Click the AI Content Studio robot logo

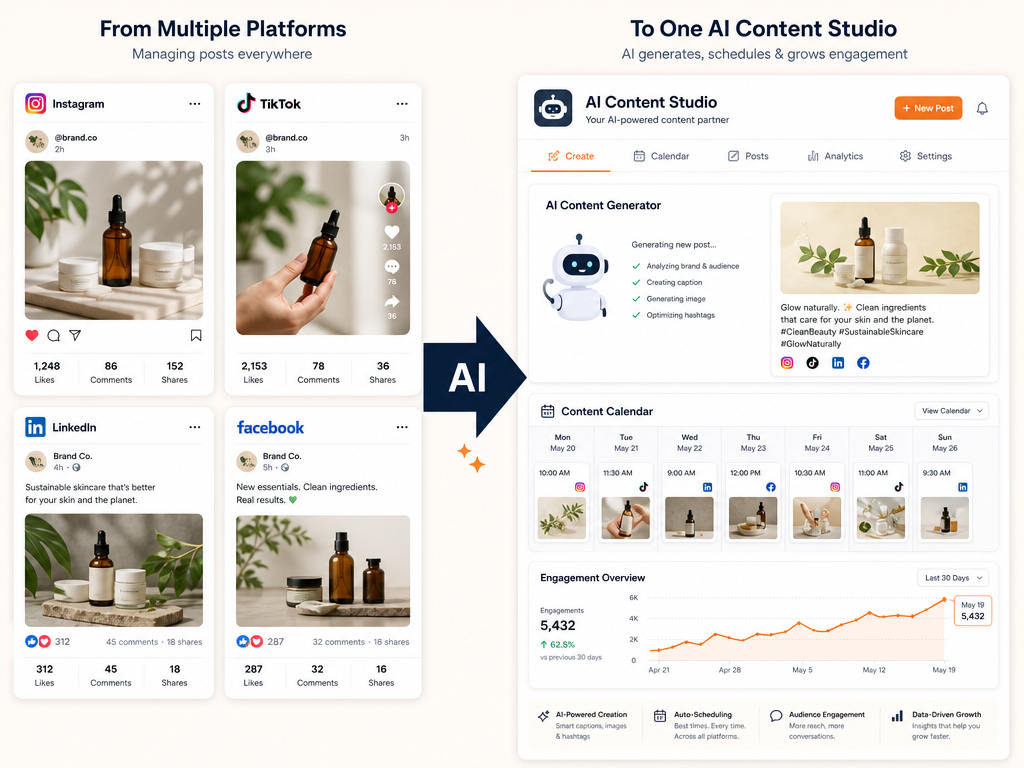pos(553,108)
